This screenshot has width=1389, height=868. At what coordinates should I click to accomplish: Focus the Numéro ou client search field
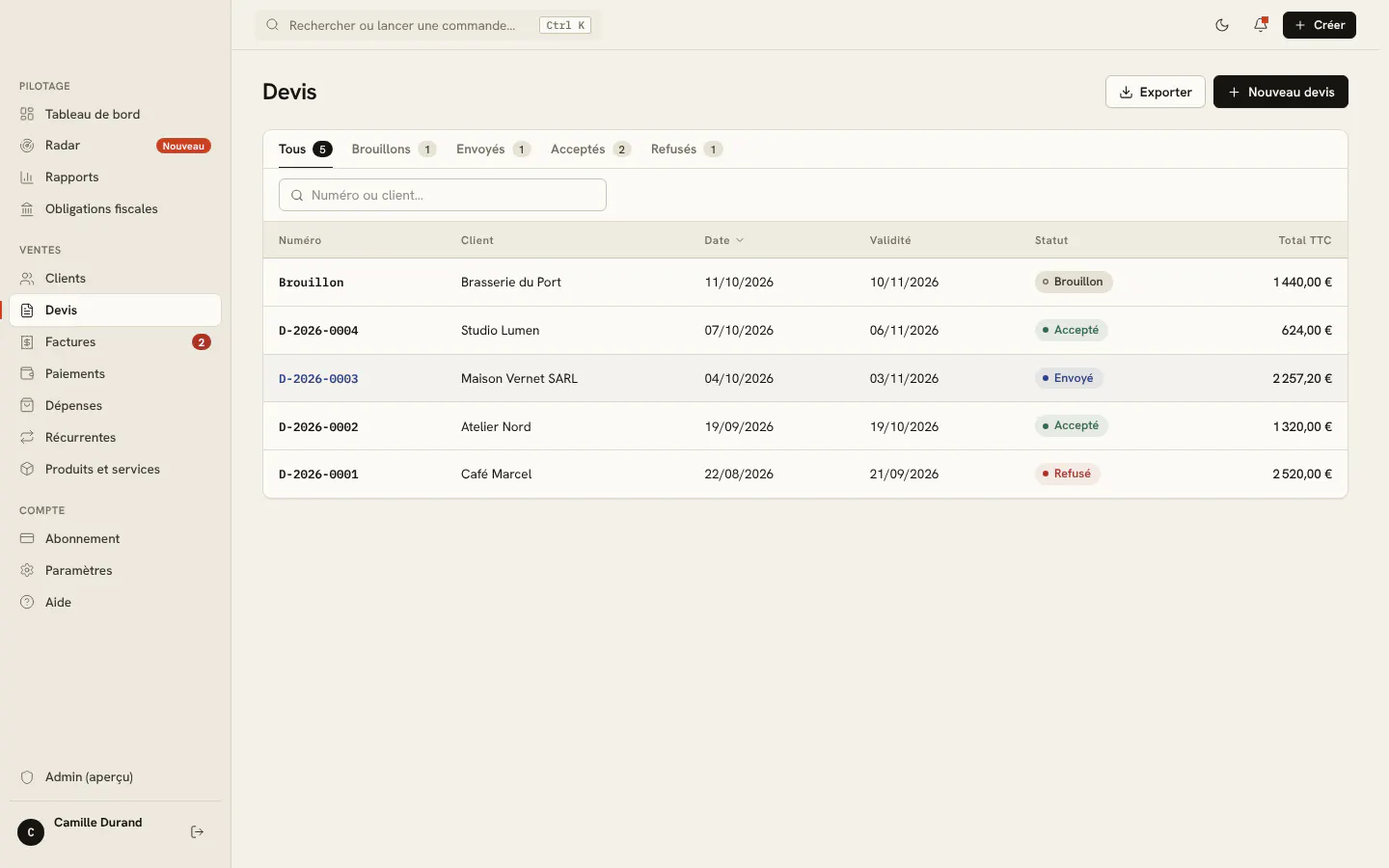(x=443, y=195)
